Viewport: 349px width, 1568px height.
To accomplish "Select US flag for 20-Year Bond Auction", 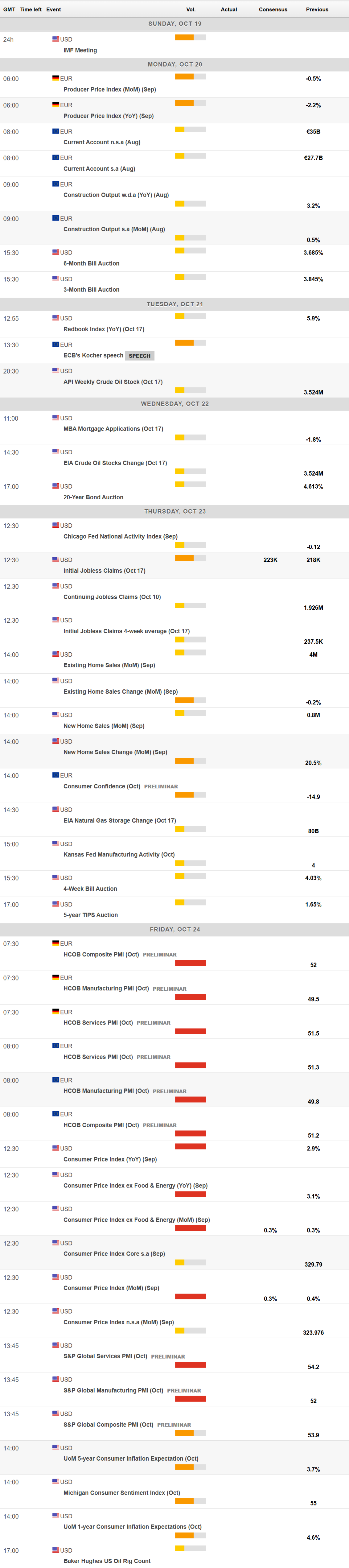I will (x=55, y=486).
